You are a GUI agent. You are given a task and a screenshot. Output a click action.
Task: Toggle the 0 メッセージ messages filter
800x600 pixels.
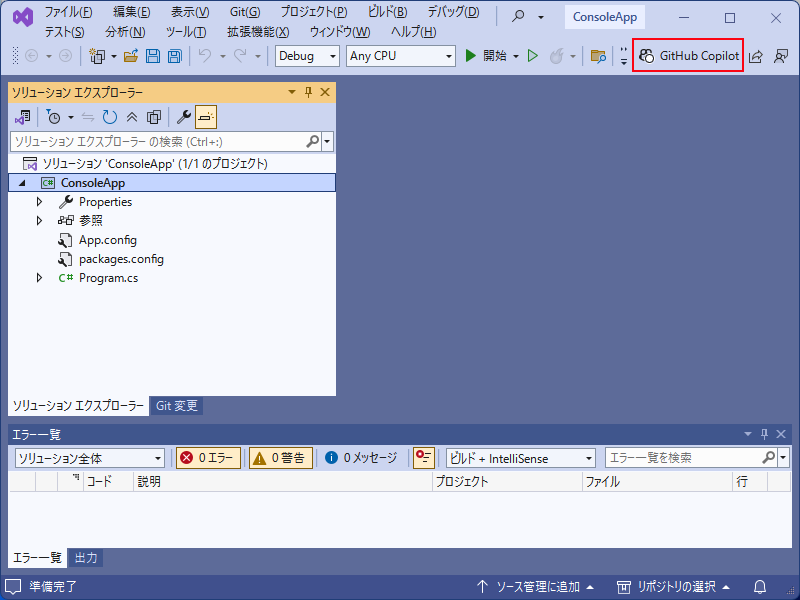click(361, 458)
